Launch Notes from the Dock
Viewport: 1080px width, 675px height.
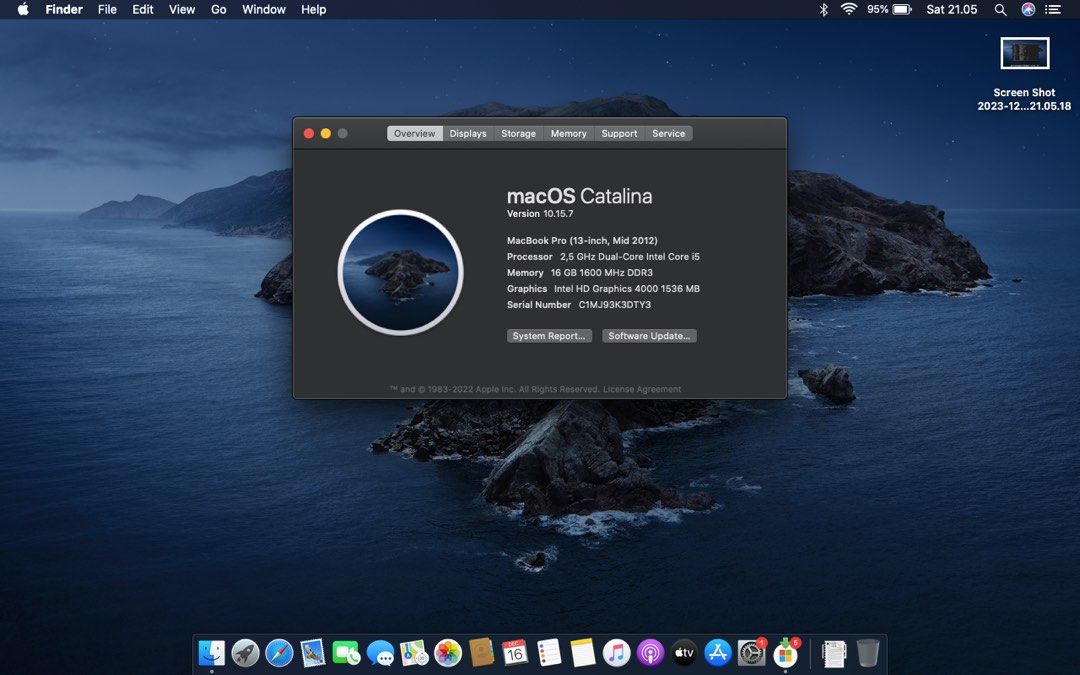pos(584,652)
